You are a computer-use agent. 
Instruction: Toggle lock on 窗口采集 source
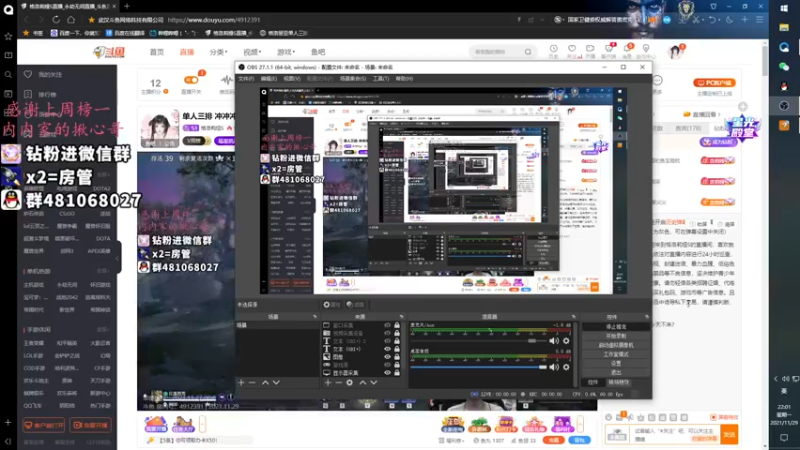coord(396,325)
